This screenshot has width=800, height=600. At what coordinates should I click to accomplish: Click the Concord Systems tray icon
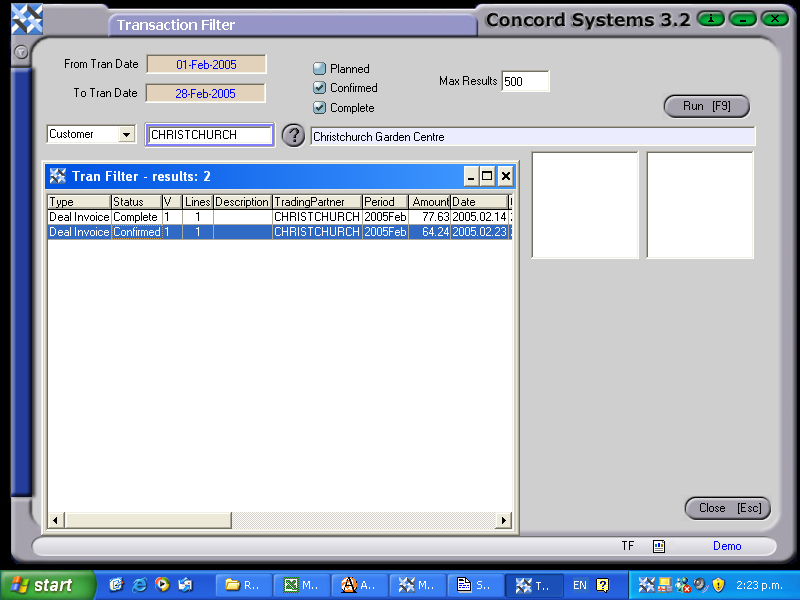[x=646, y=584]
